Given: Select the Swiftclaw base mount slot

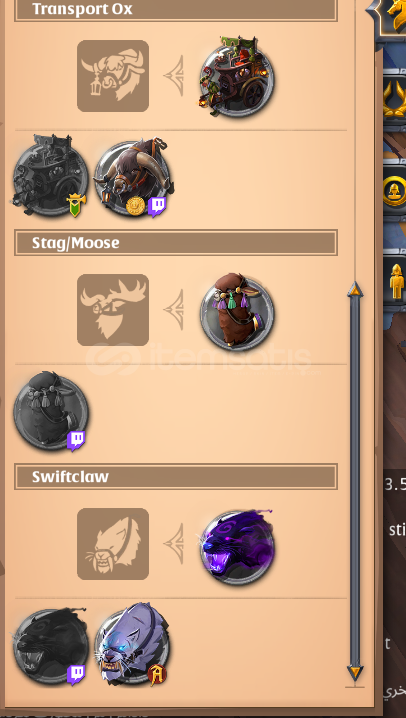Looking at the screenshot, I should click(x=113, y=544).
